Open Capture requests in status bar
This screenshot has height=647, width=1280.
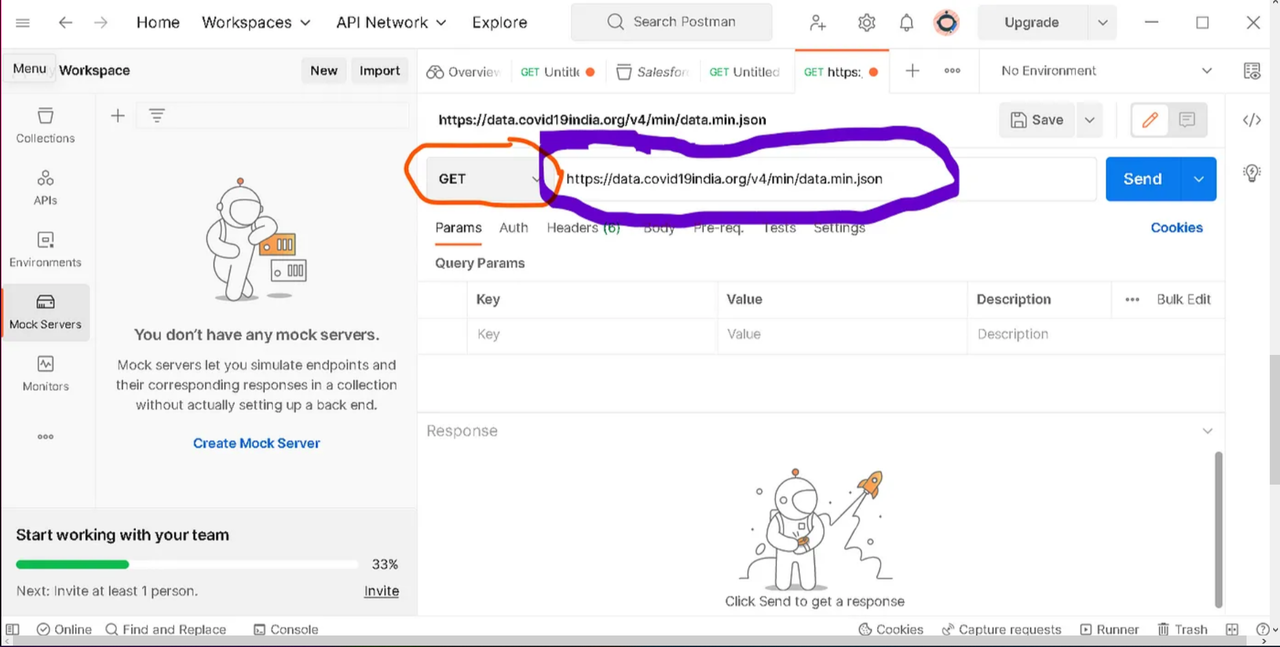[x=1001, y=629]
